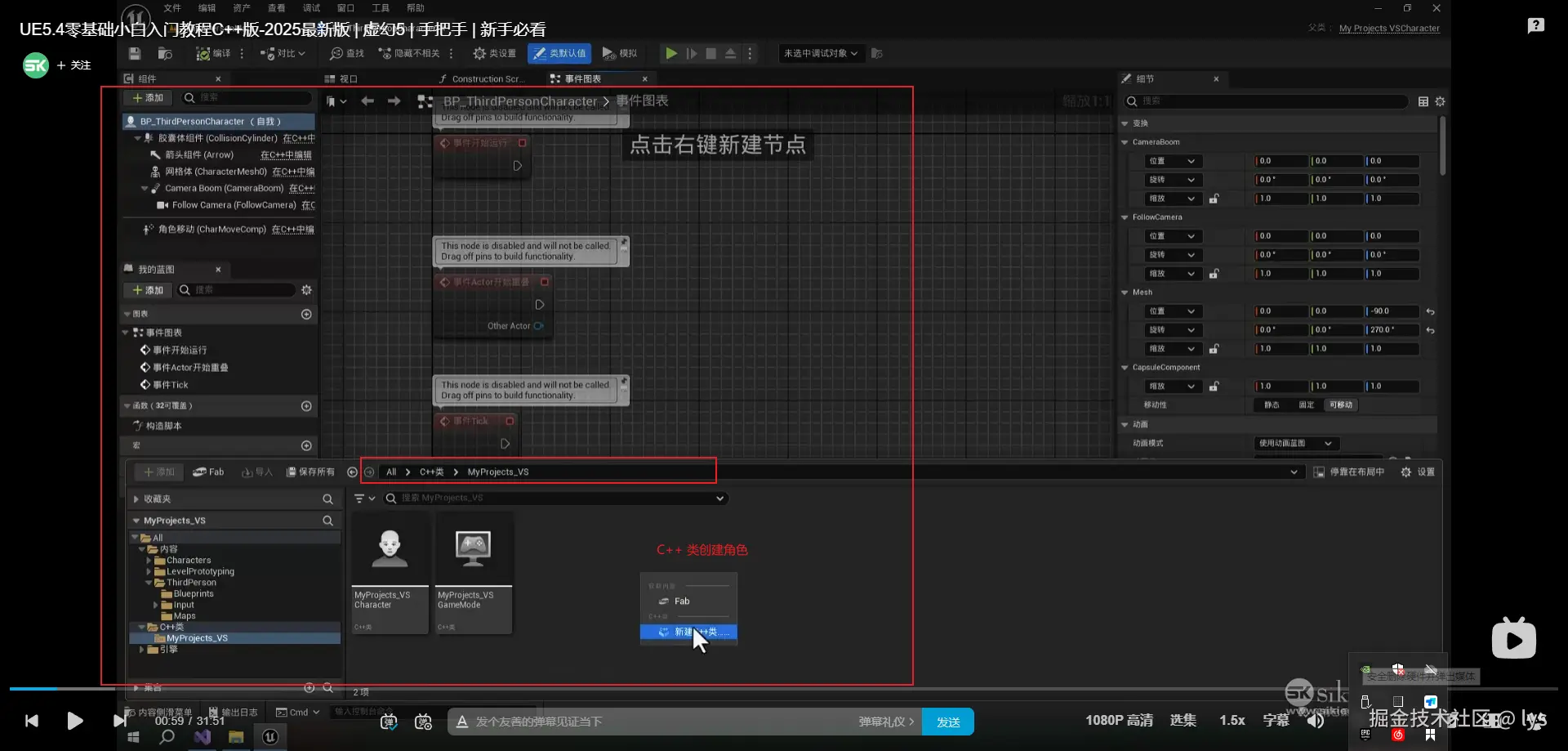The width and height of the screenshot is (1568, 751).
Task: Click 添加 in 我的蓝图 panel
Action: click(148, 290)
